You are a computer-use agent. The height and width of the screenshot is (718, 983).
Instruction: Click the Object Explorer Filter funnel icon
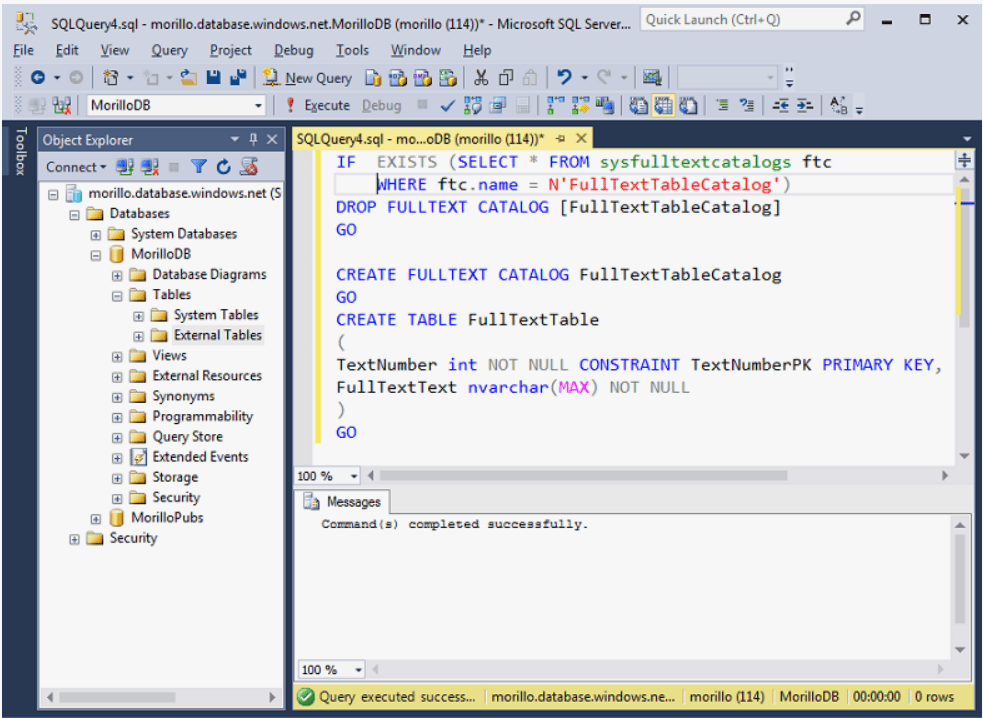click(x=199, y=167)
